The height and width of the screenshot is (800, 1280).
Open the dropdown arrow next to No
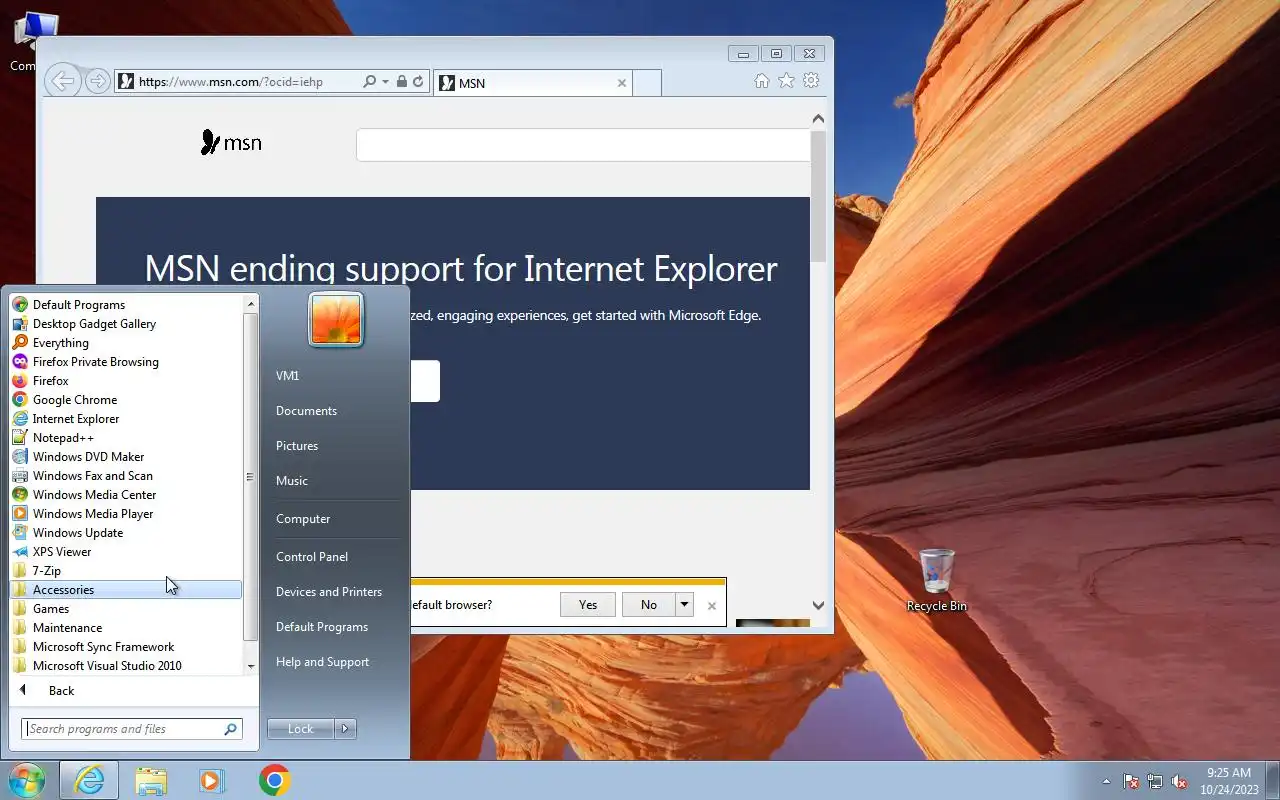(x=684, y=605)
